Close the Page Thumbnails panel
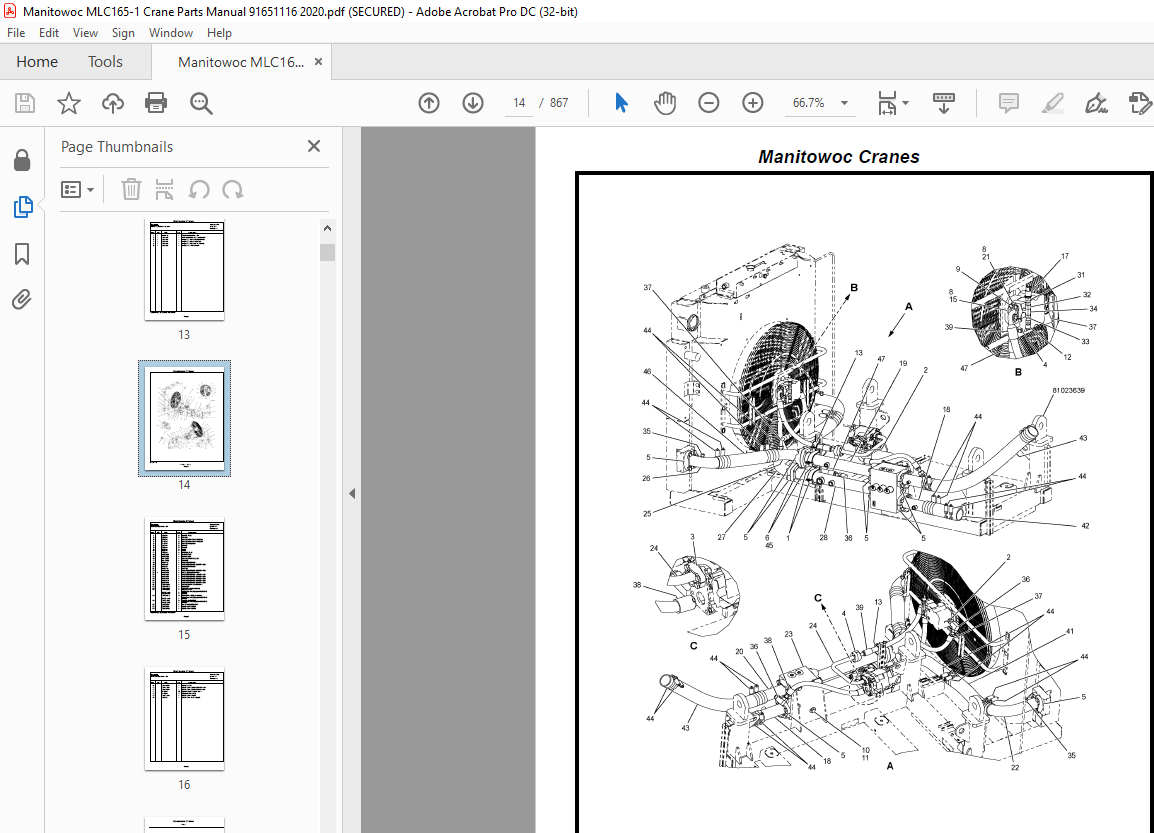The width and height of the screenshot is (1154, 833). pyautogui.click(x=314, y=146)
